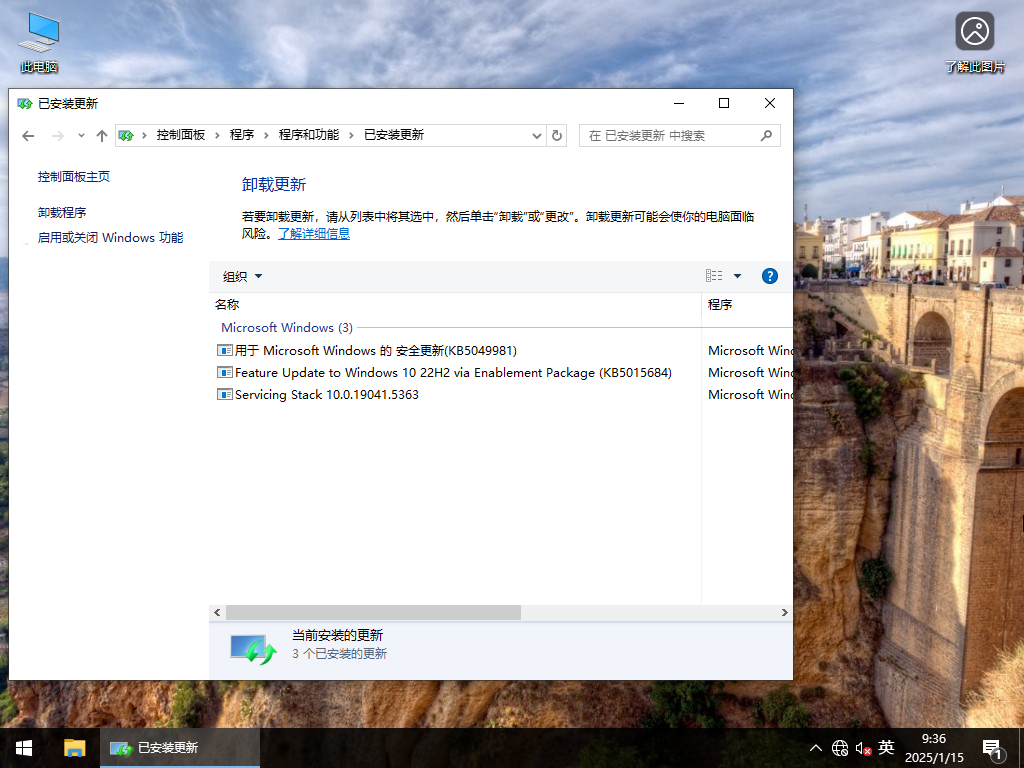The image size is (1024, 768).
Task: Click the 刷新 icon next to address bar
Action: pyautogui.click(x=557, y=135)
